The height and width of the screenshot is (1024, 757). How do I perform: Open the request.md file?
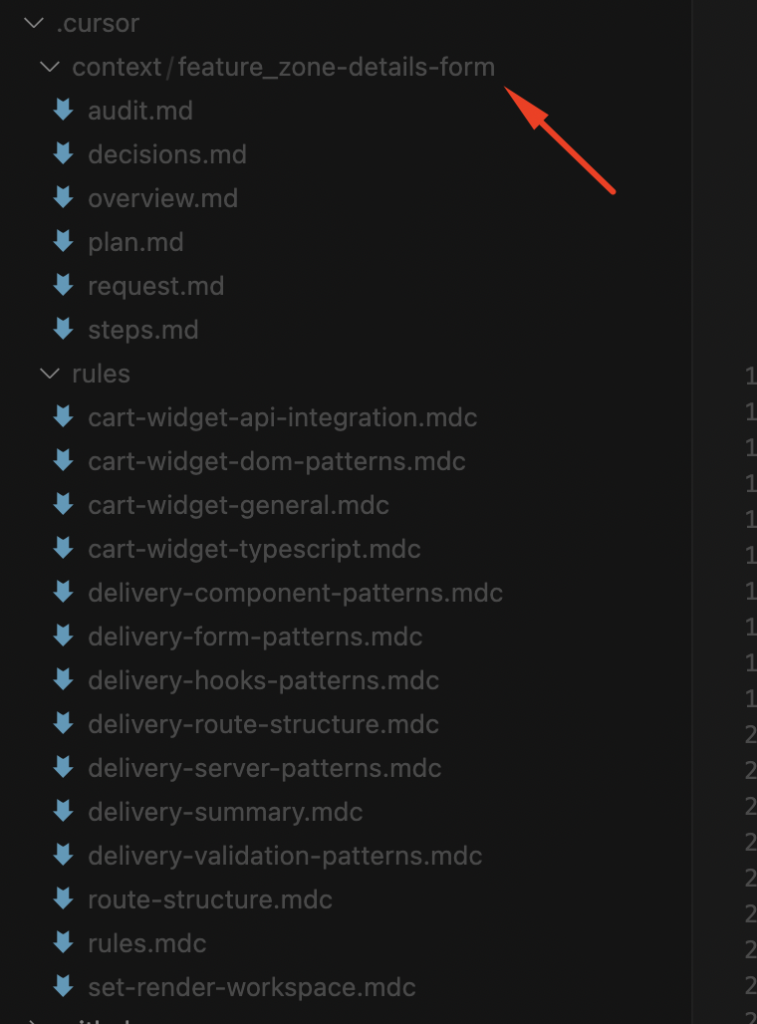[155, 286]
